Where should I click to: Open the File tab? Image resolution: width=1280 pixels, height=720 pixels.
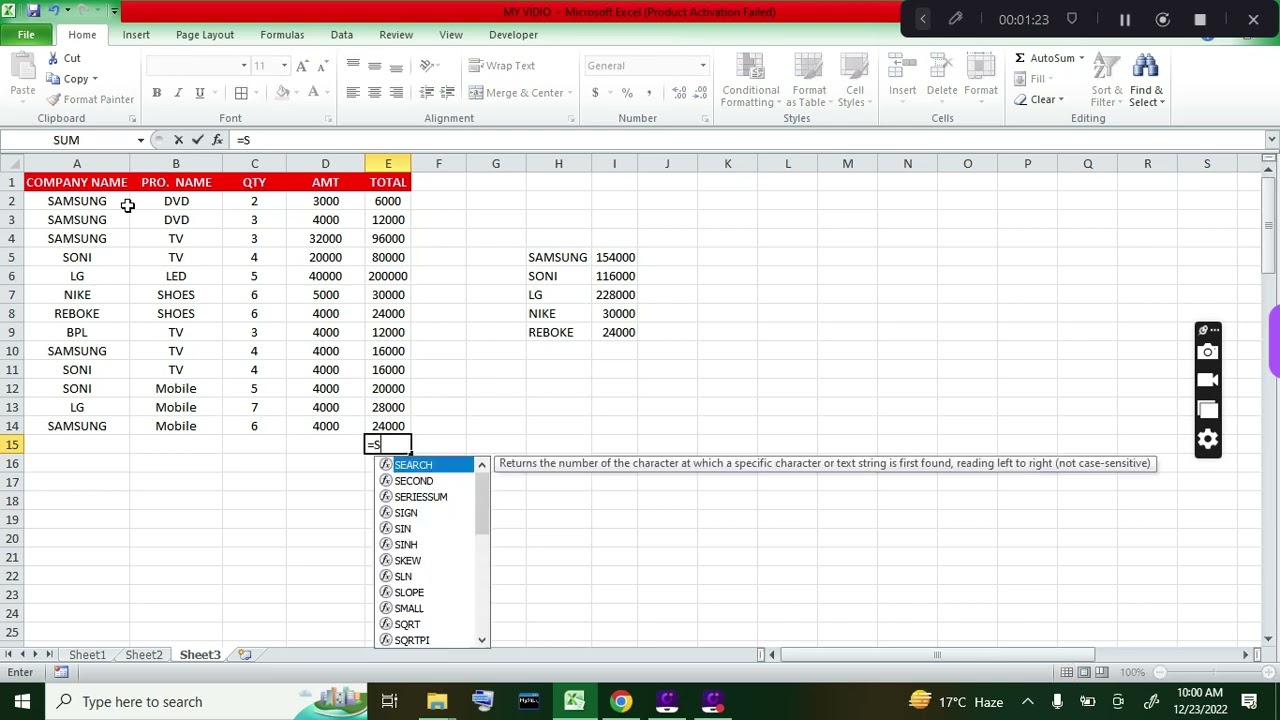tap(26, 34)
